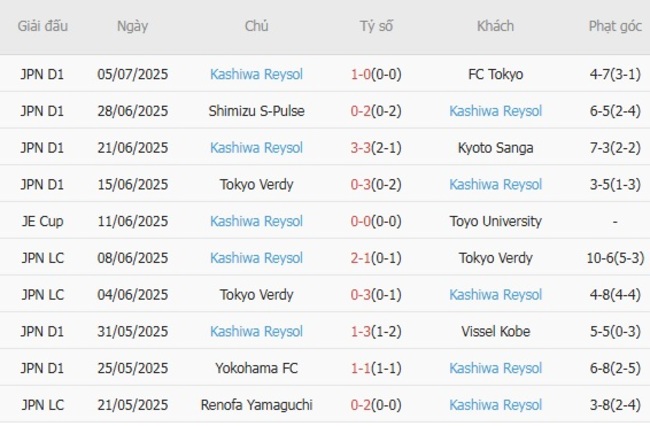650x426 pixels.
Task: Click the Ngày column header
Action: point(132,27)
